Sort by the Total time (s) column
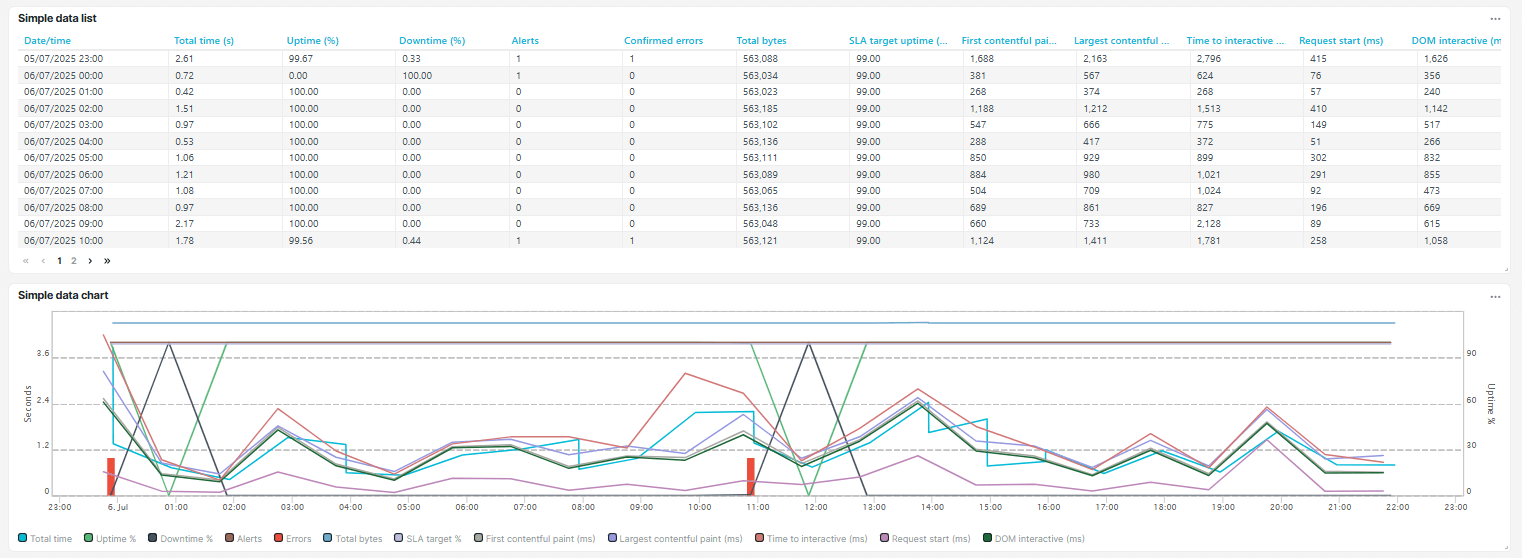Screen dimensions: 1522x558 pyautogui.click(x=203, y=41)
